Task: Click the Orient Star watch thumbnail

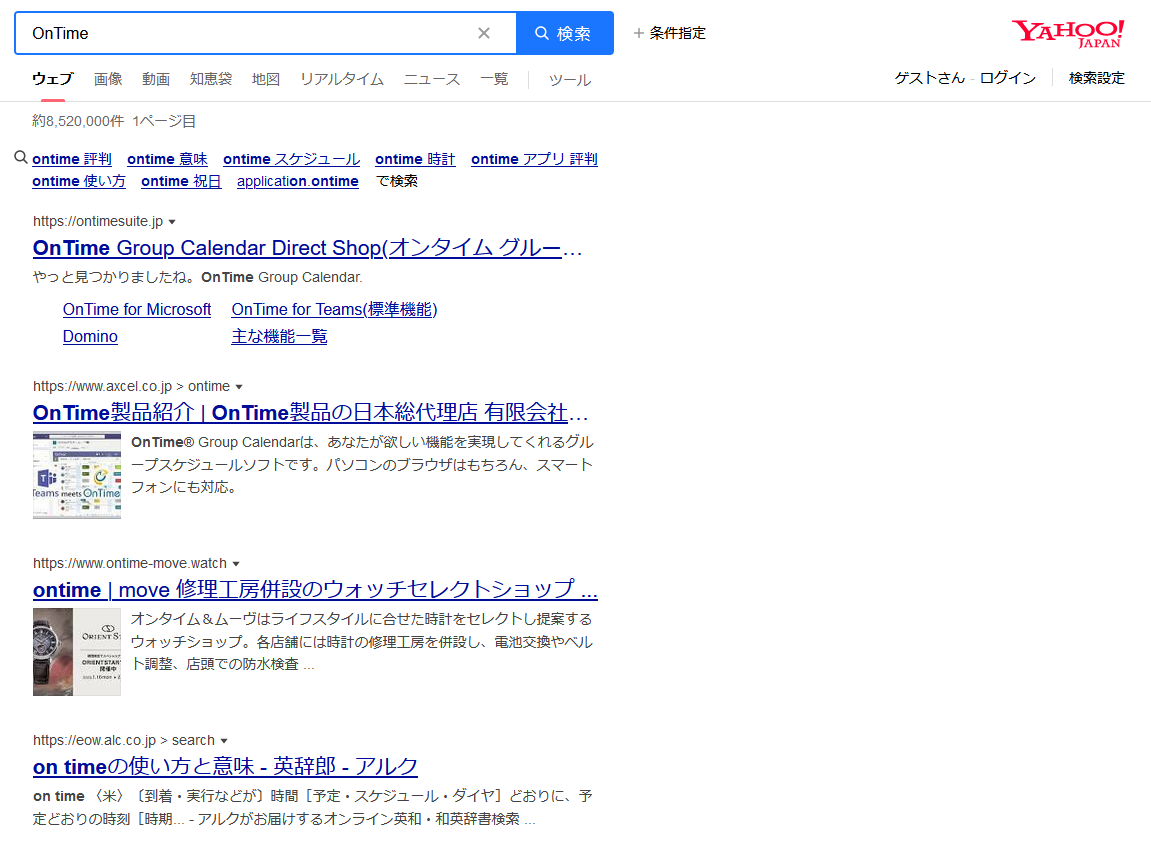Action: [77, 652]
